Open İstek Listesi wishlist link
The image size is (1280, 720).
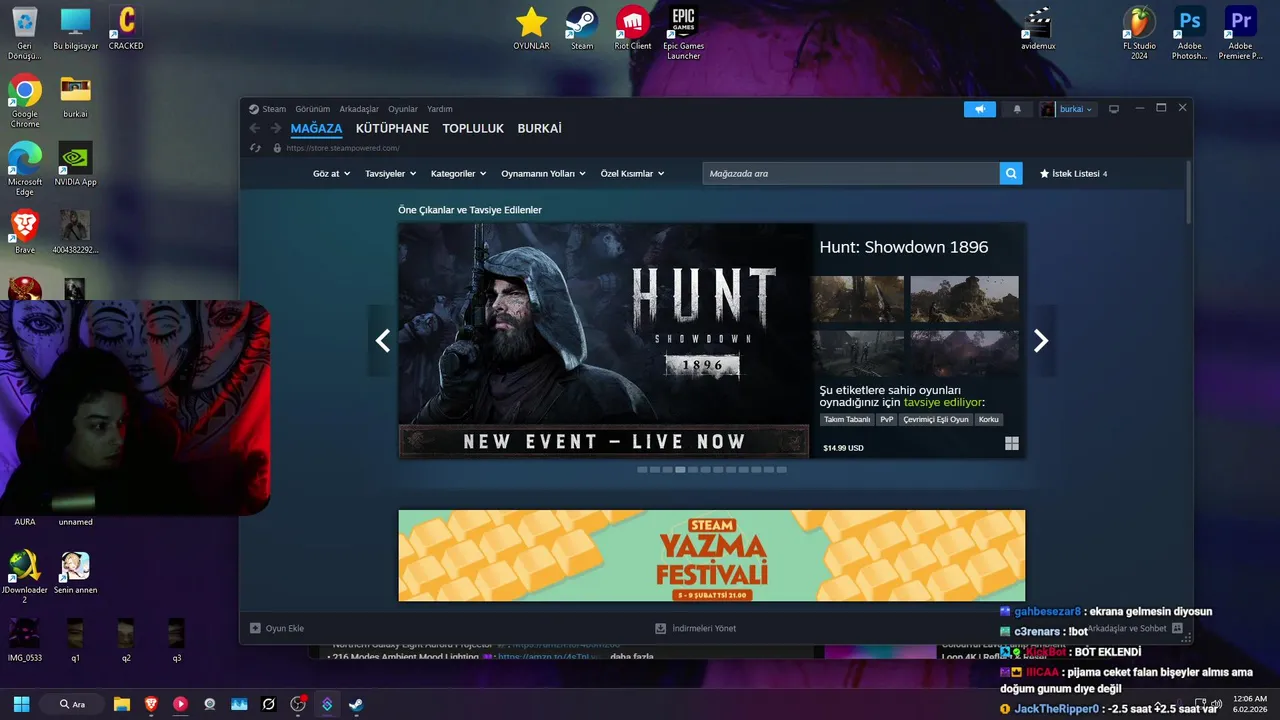[1073, 173]
